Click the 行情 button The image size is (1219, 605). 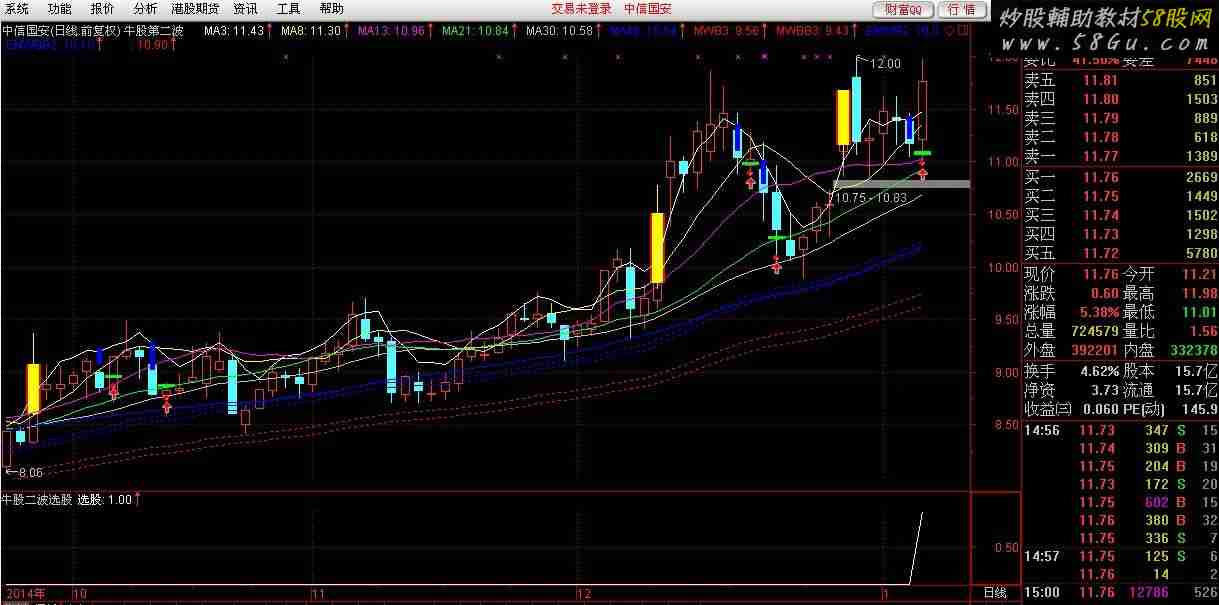[x=962, y=9]
